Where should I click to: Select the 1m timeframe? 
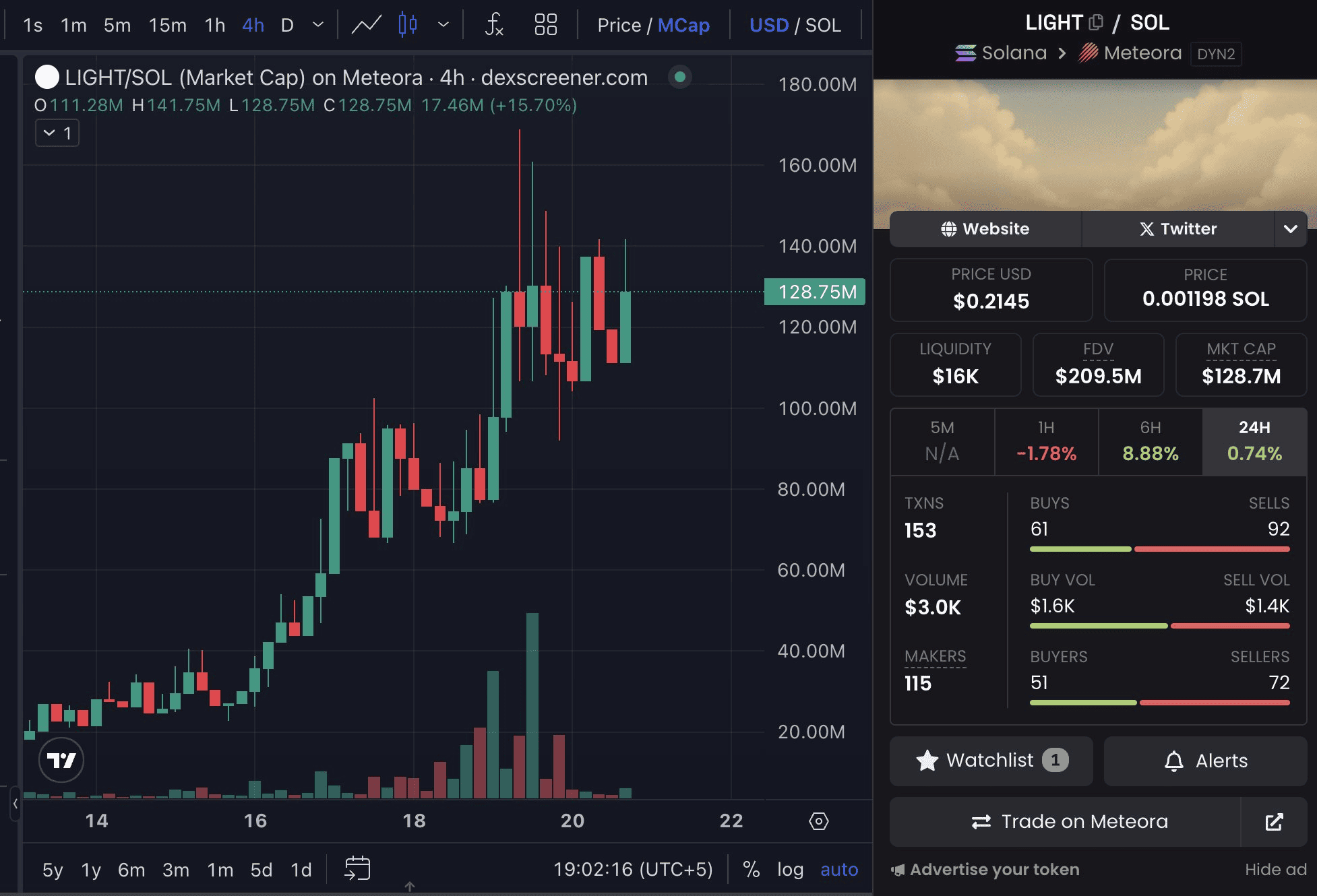(73, 25)
